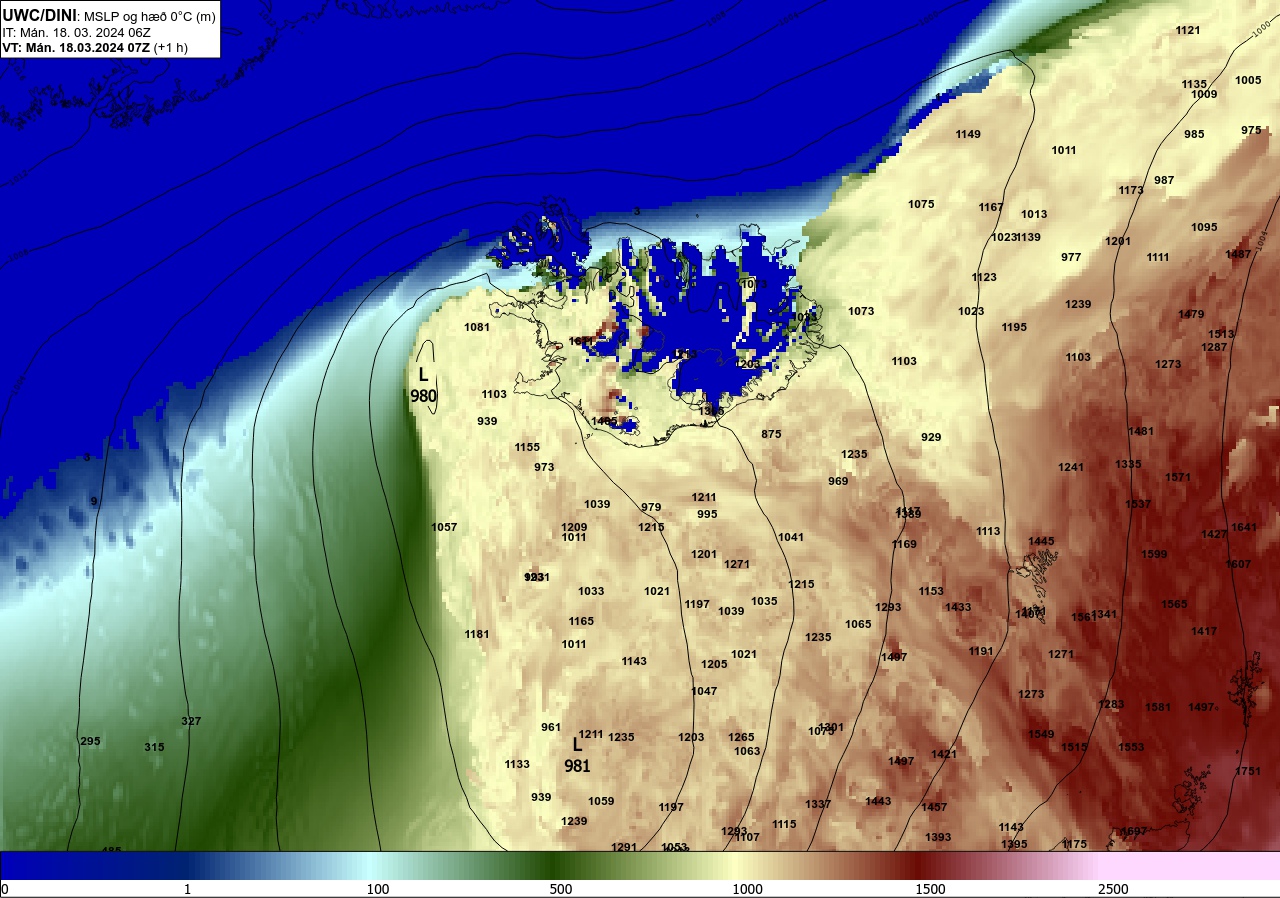Click the height value 1443
This screenshot has width=1280, height=898.
tap(878, 801)
